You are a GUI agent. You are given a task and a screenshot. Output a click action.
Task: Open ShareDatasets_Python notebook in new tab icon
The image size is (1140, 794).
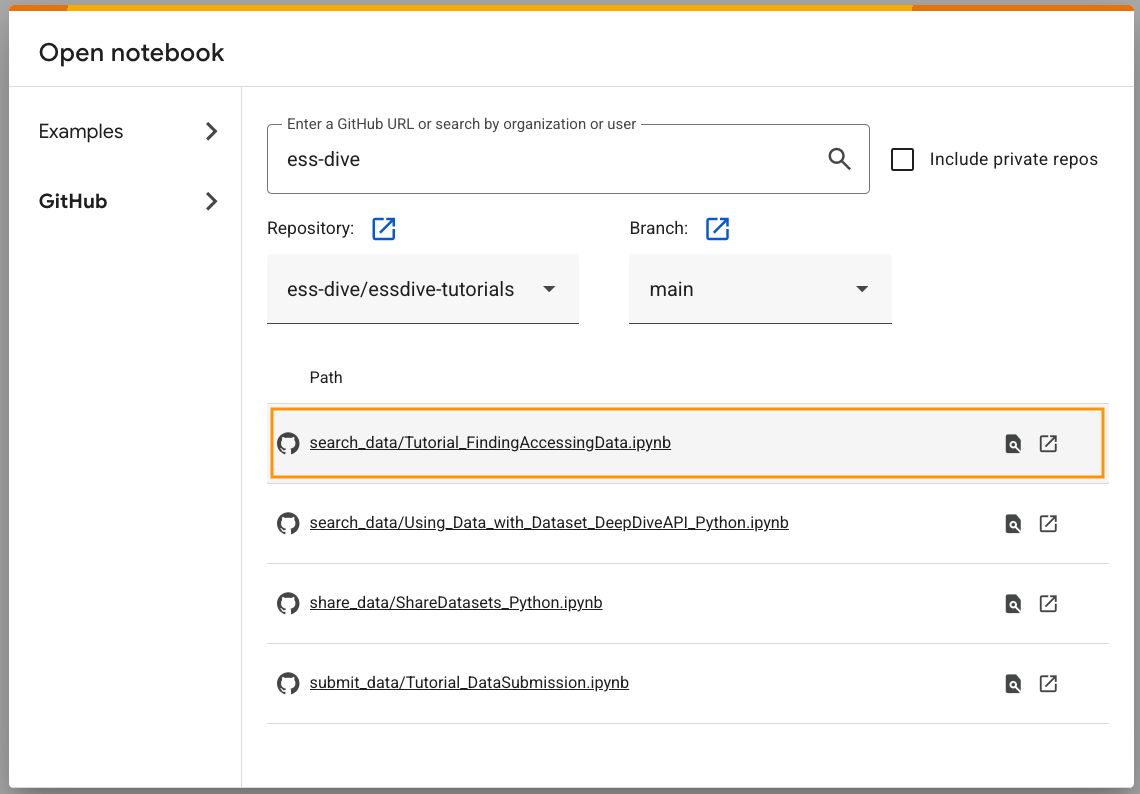pyautogui.click(x=1048, y=604)
